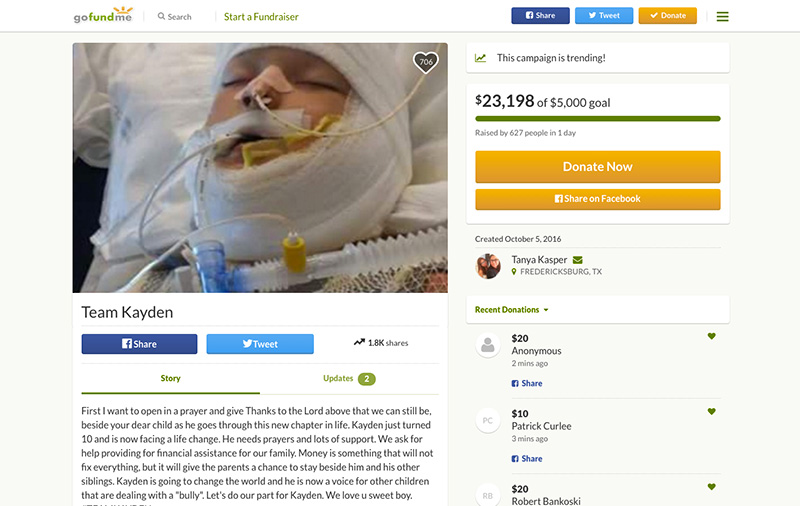Click the blue Tweet button below title

tap(260, 344)
